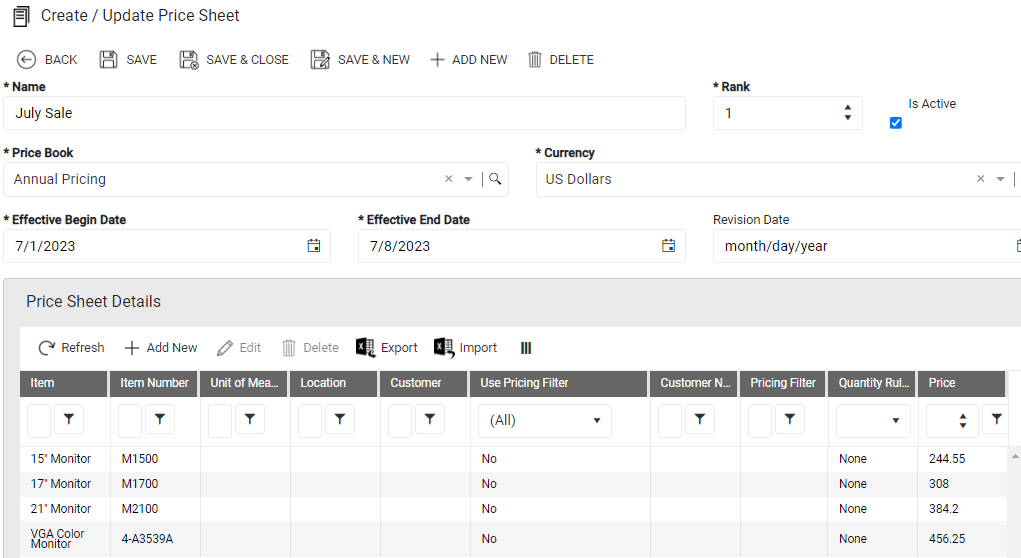Click Import from Excel icon
Screen dimensions: 1021x558
(444, 348)
